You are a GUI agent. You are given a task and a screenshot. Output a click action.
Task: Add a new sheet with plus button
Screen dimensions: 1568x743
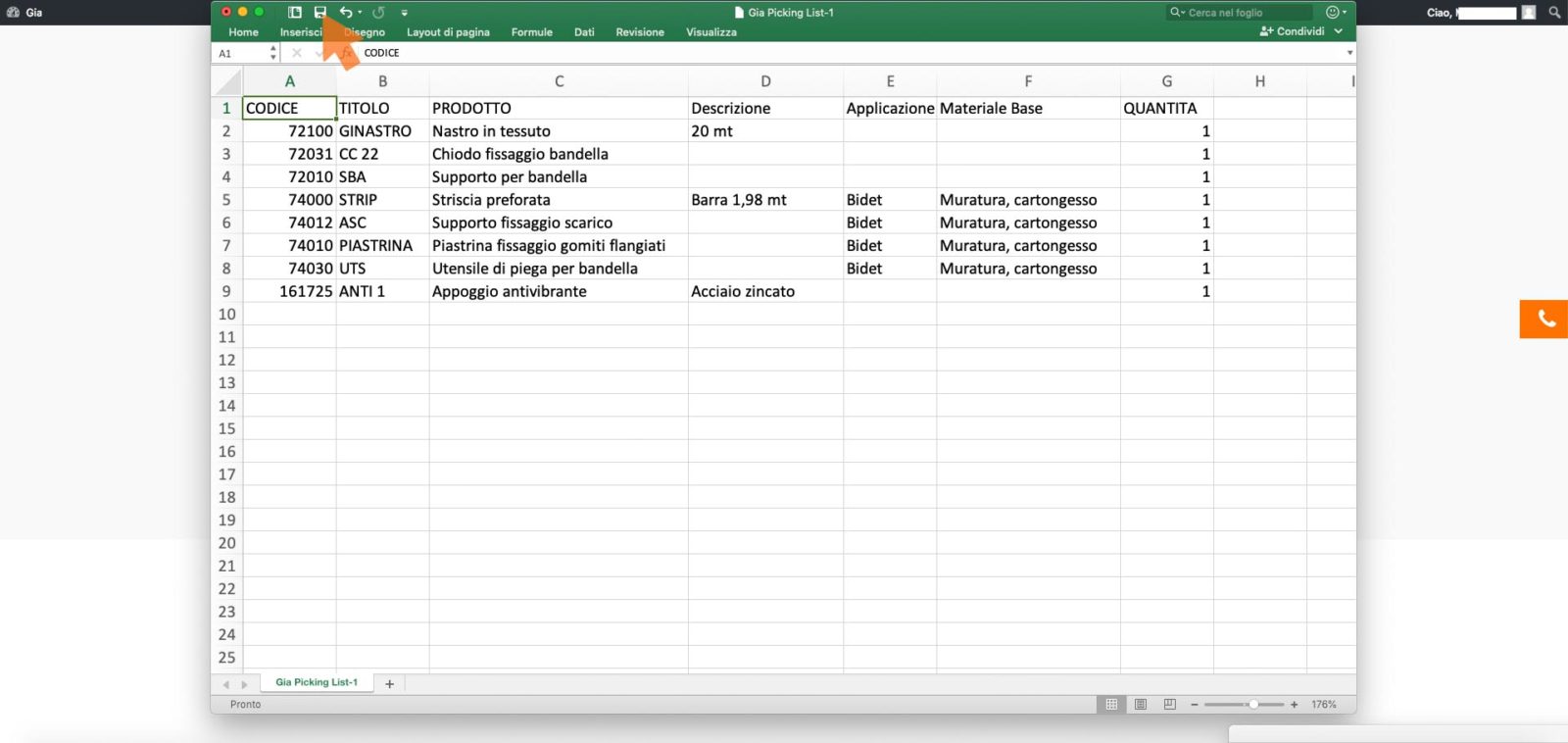[389, 684]
